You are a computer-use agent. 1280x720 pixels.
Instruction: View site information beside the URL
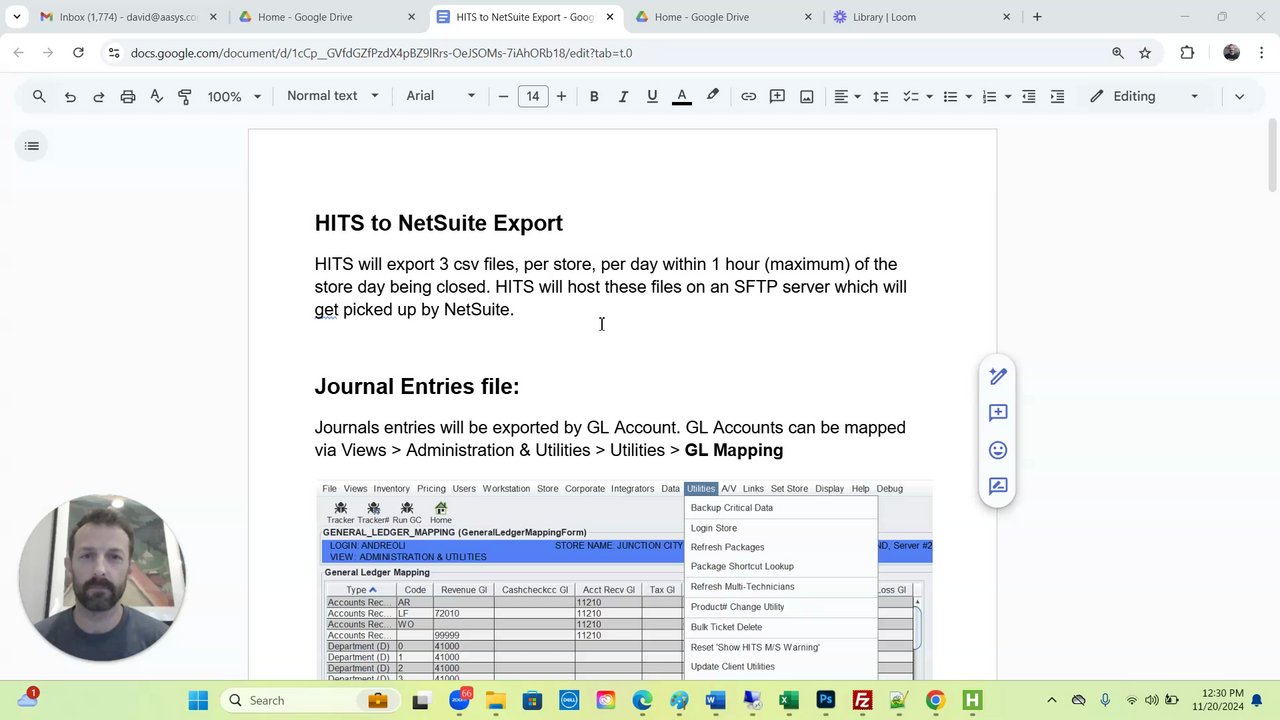click(113, 53)
